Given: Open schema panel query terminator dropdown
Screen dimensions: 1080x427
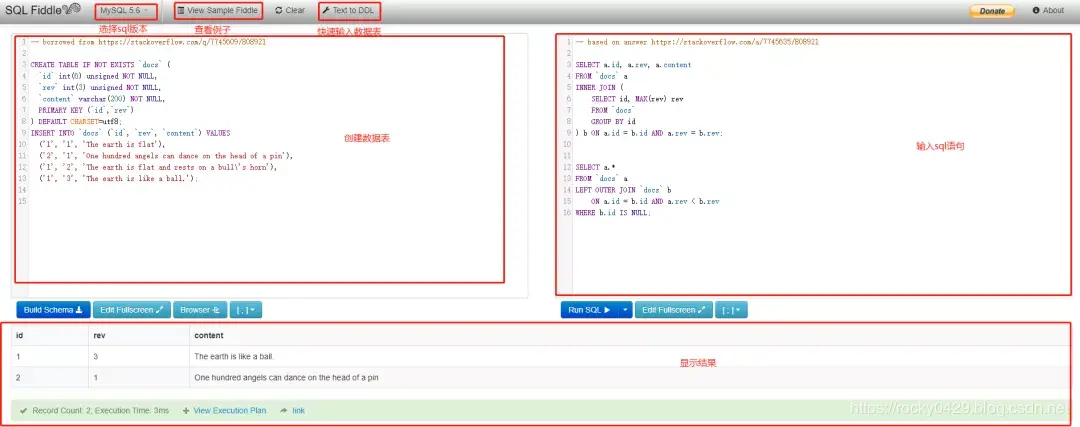Looking at the screenshot, I should [246, 310].
